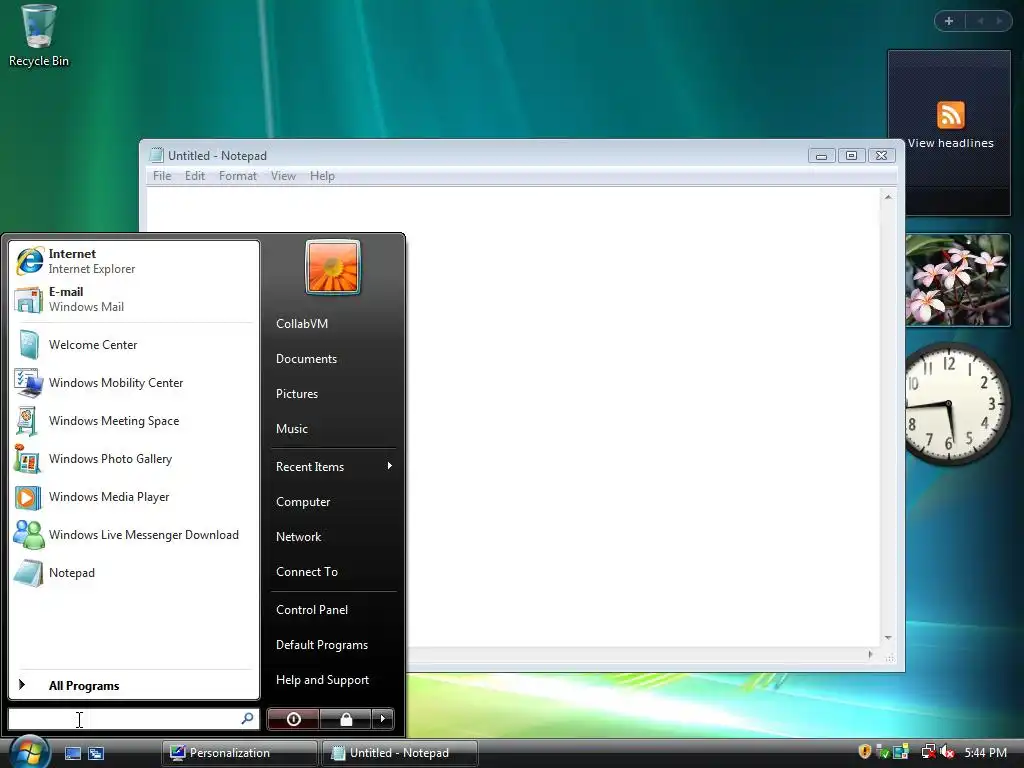Click Notepad scroll down arrow

point(888,637)
